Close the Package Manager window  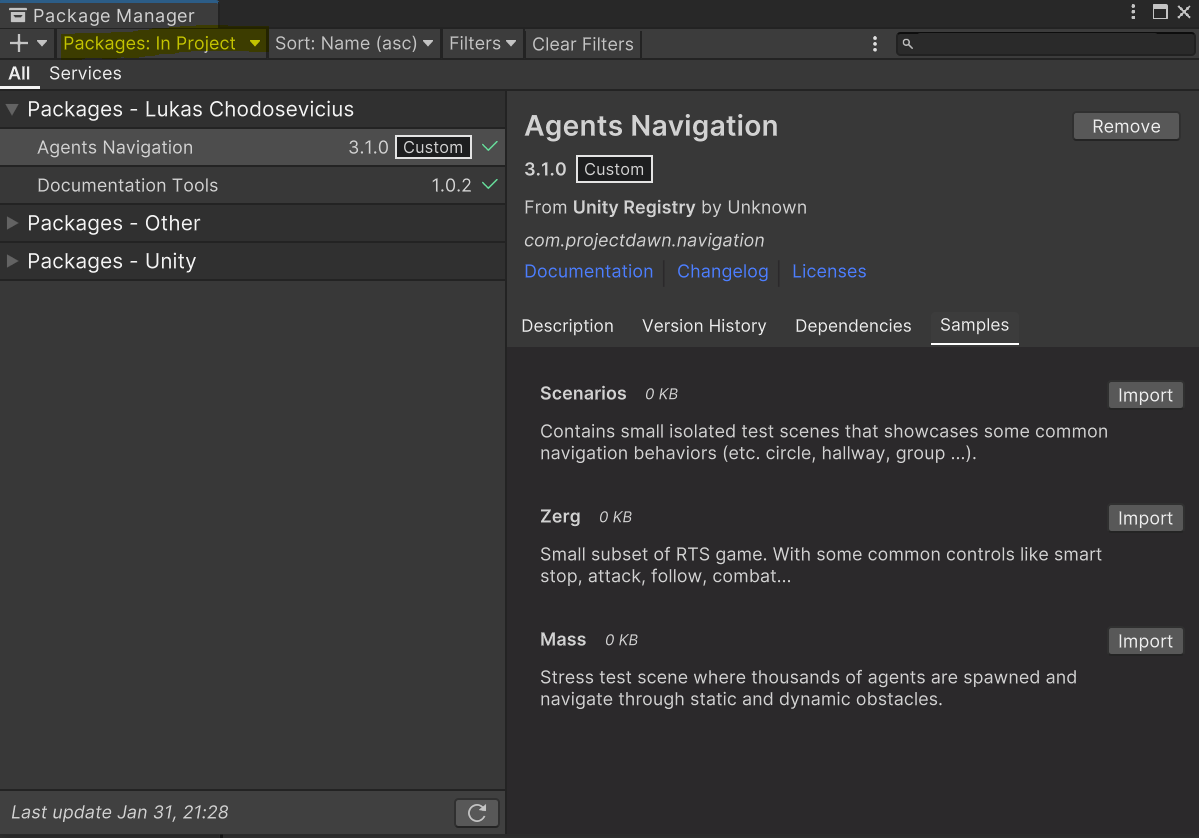coord(1184,11)
